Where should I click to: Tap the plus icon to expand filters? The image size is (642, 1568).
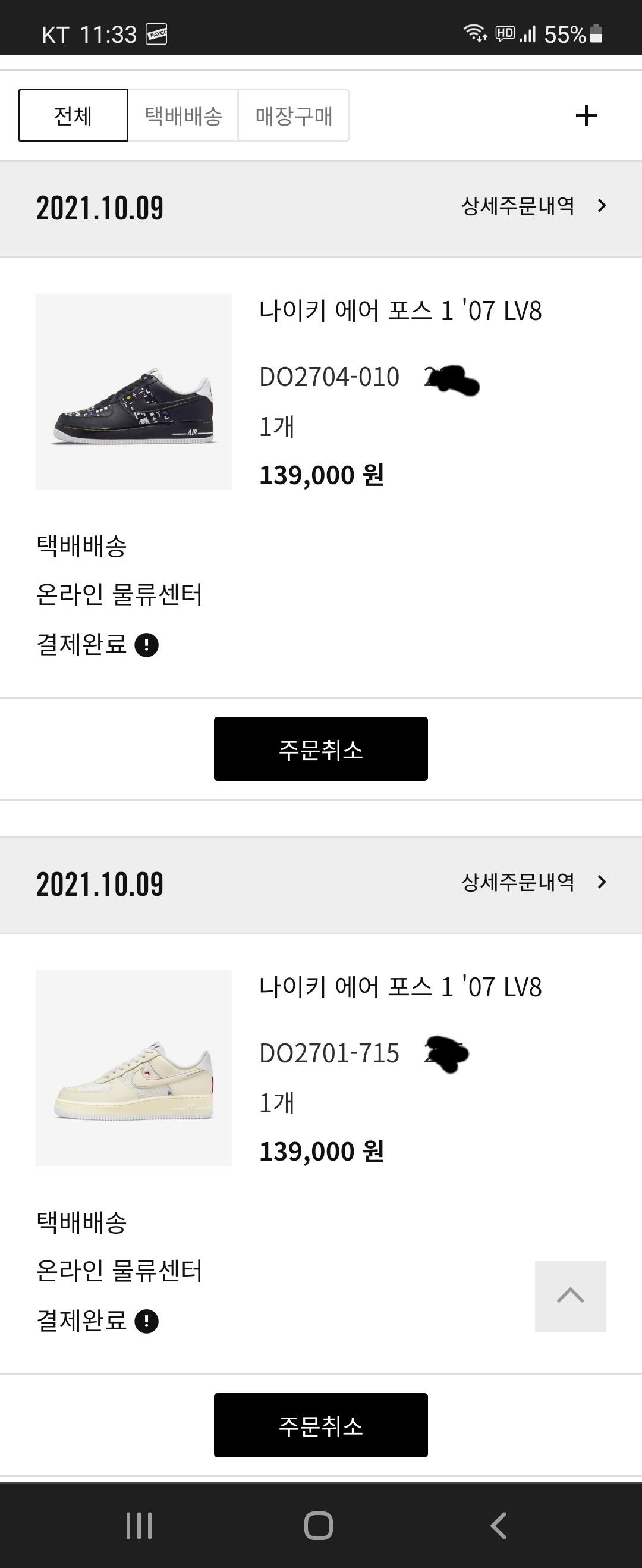click(x=586, y=115)
